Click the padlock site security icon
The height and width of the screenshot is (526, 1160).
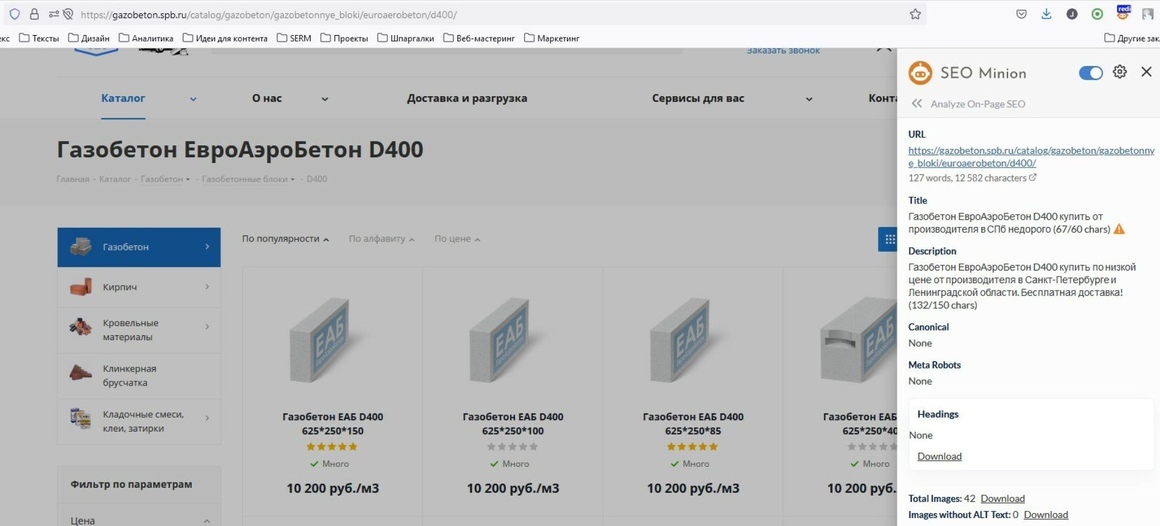tap(34, 14)
